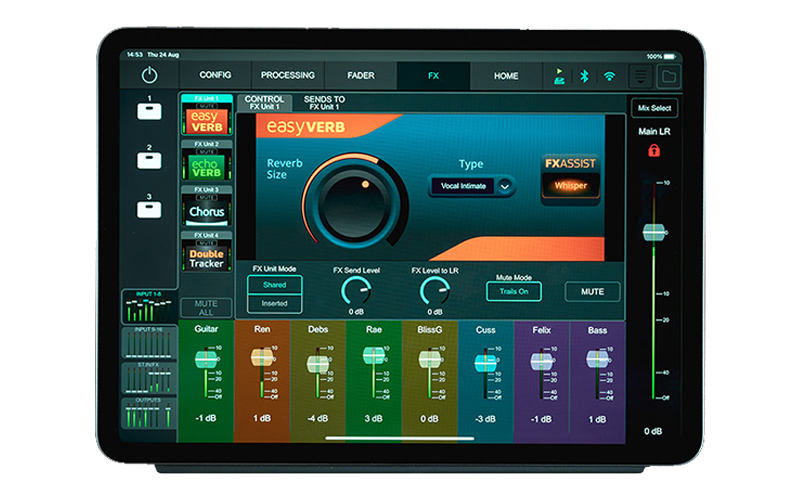Select scene button 1

149,111
